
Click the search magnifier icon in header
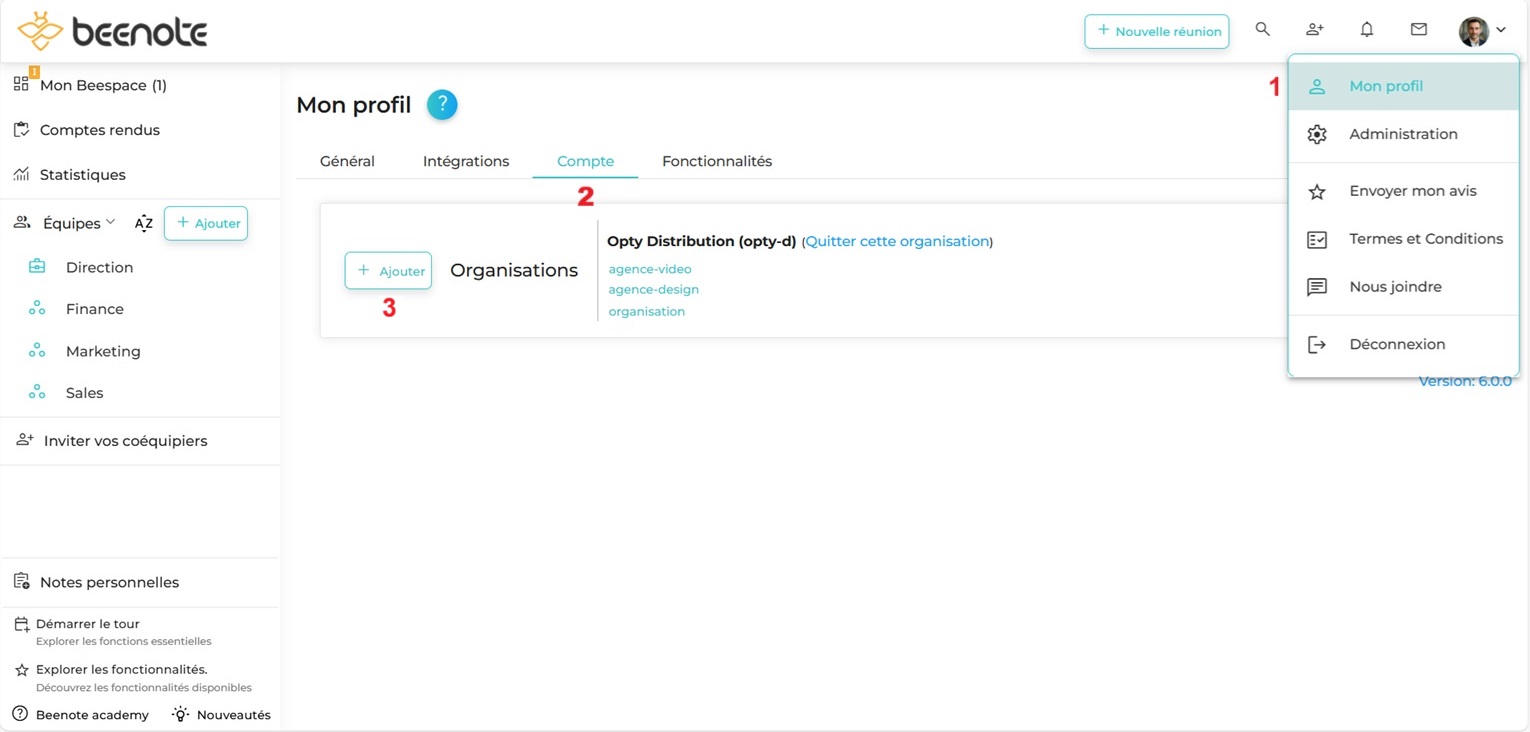click(x=1263, y=30)
